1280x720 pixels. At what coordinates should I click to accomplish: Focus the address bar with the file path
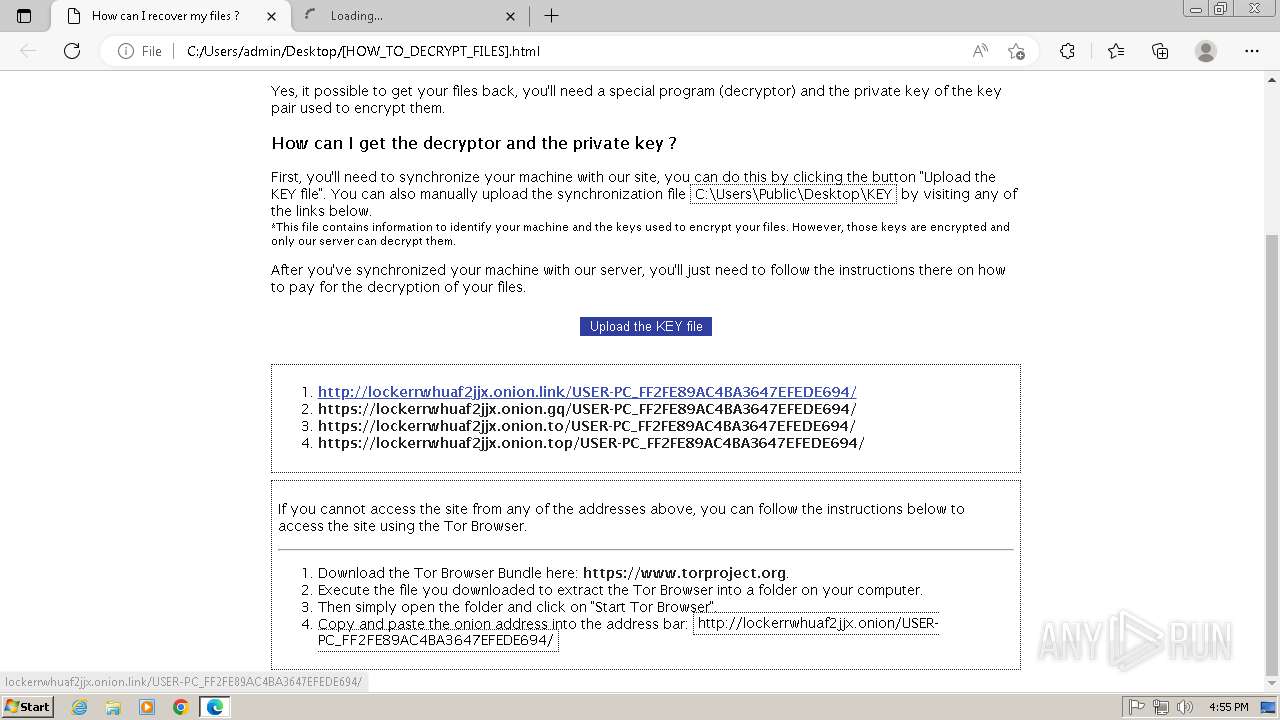pos(570,51)
